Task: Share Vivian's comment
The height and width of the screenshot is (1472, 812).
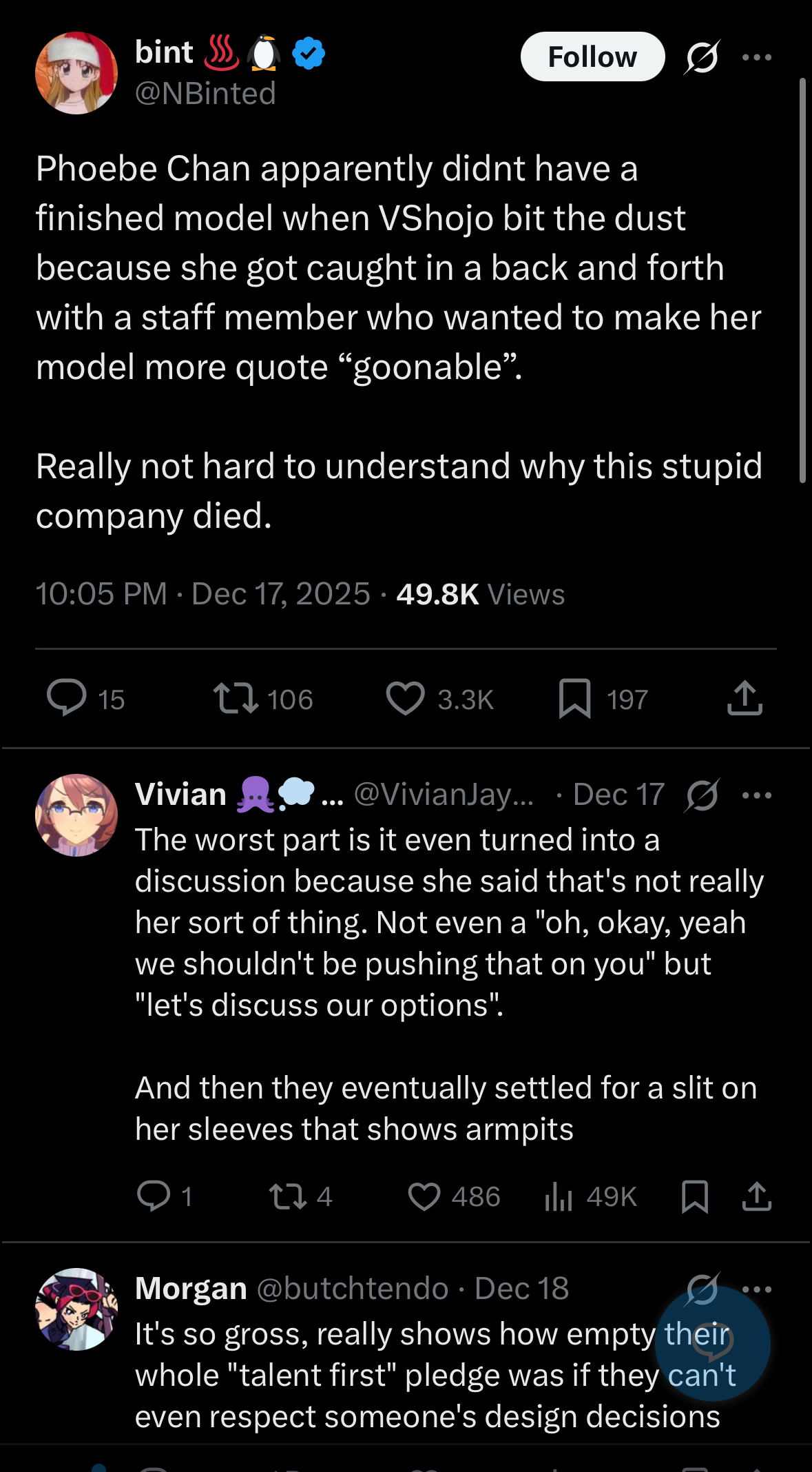Action: click(x=756, y=1196)
